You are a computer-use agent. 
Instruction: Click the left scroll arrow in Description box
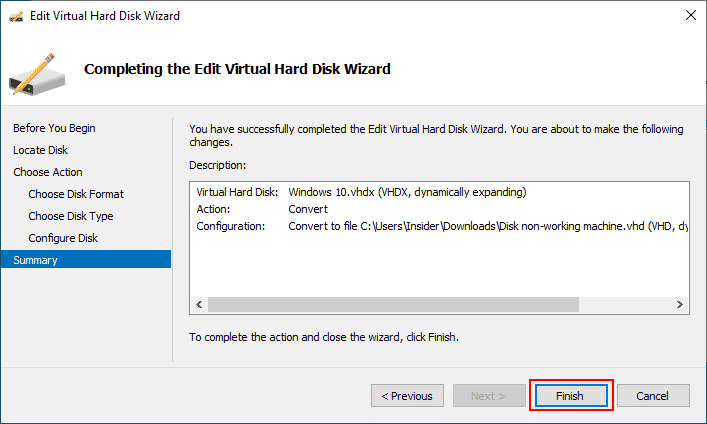[199, 304]
